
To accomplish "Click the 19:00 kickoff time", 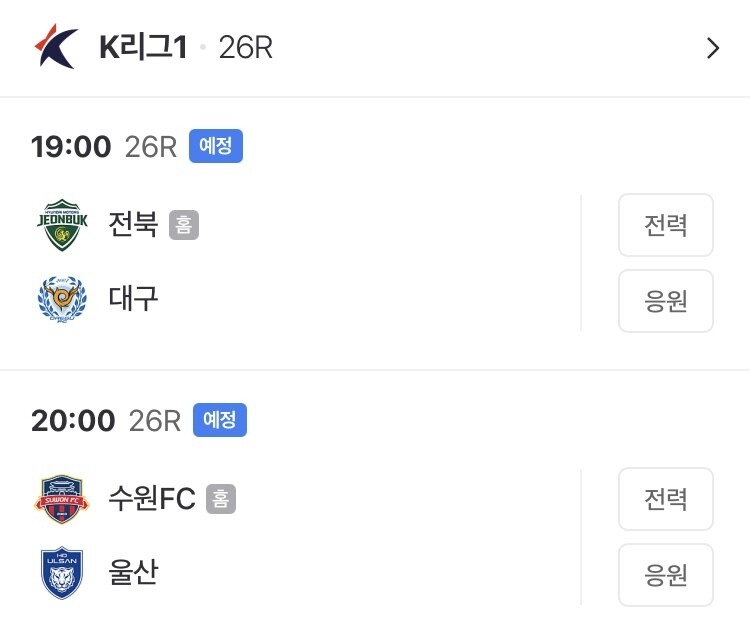I will click(x=71, y=147).
